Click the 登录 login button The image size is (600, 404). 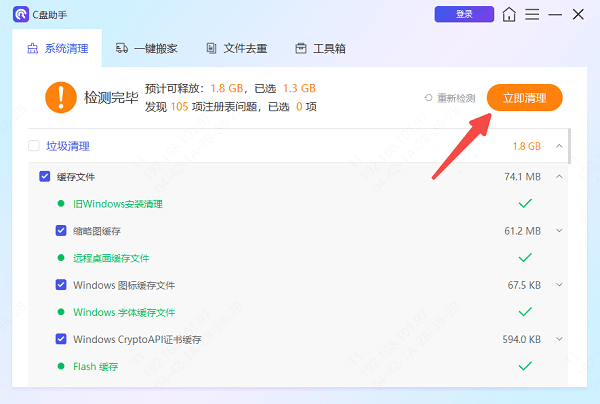click(464, 14)
